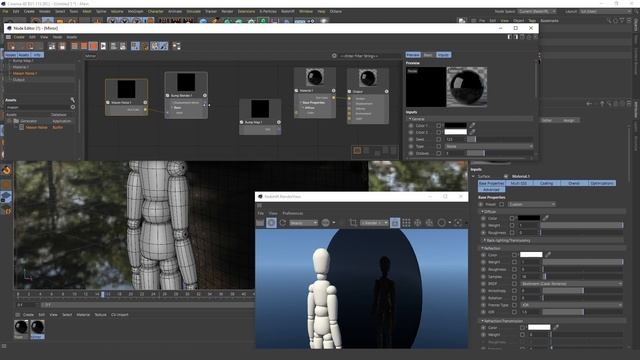Screen dimensions: 640x360
Task: Click the Seed value field
Action: point(455,139)
